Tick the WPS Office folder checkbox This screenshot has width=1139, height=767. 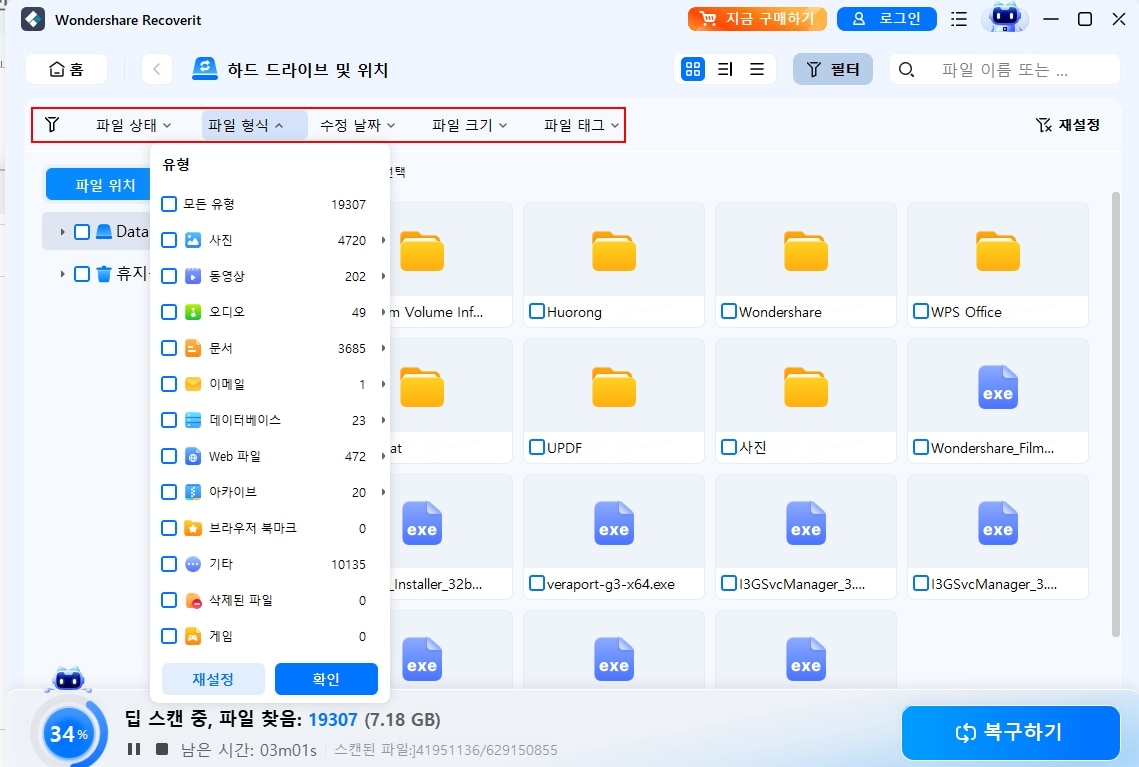(921, 312)
